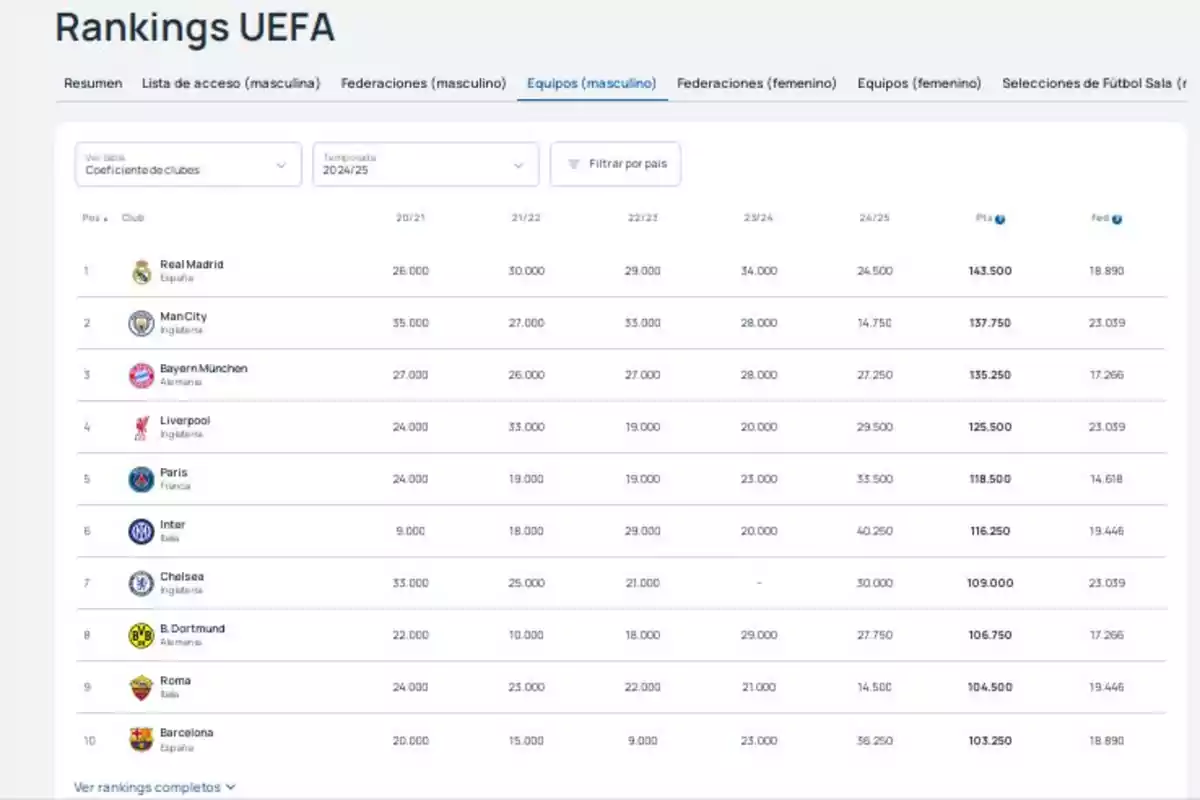Click the Liverpool club crest
This screenshot has height=800, width=1200.
141,428
